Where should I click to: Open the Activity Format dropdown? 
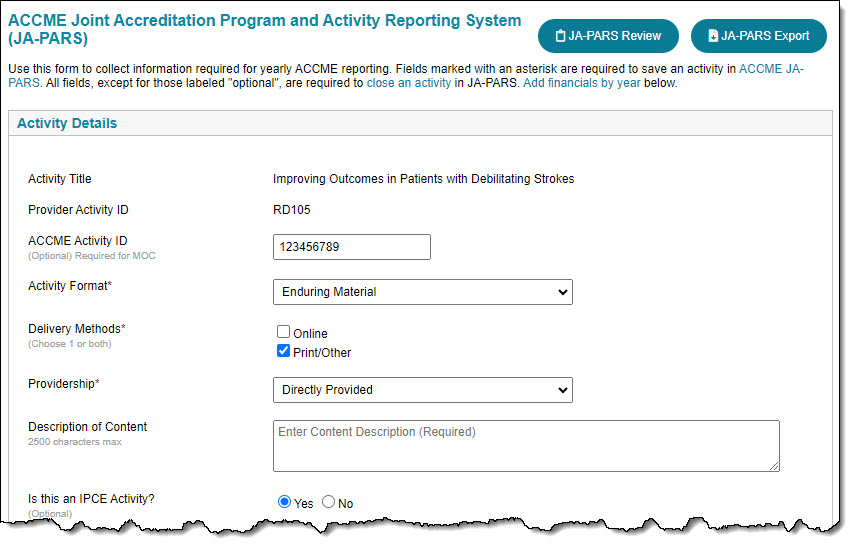[422, 292]
